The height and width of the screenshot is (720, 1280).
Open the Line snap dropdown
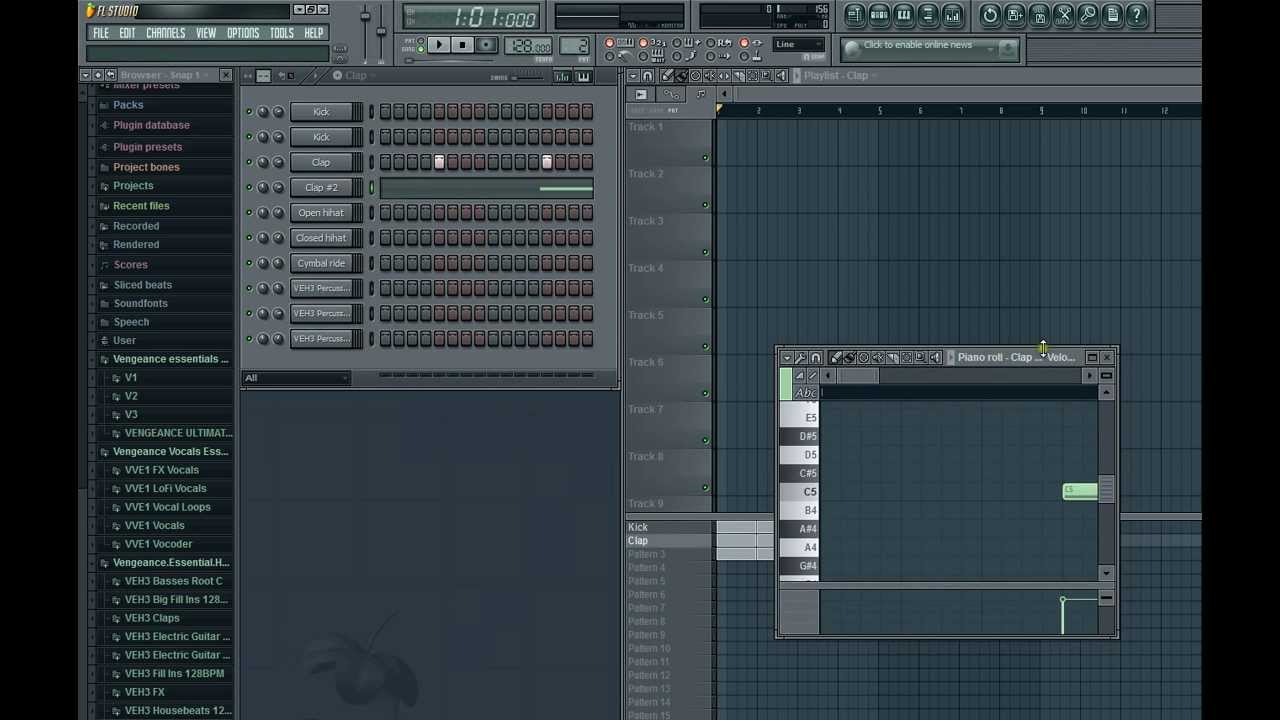pyautogui.click(x=799, y=44)
